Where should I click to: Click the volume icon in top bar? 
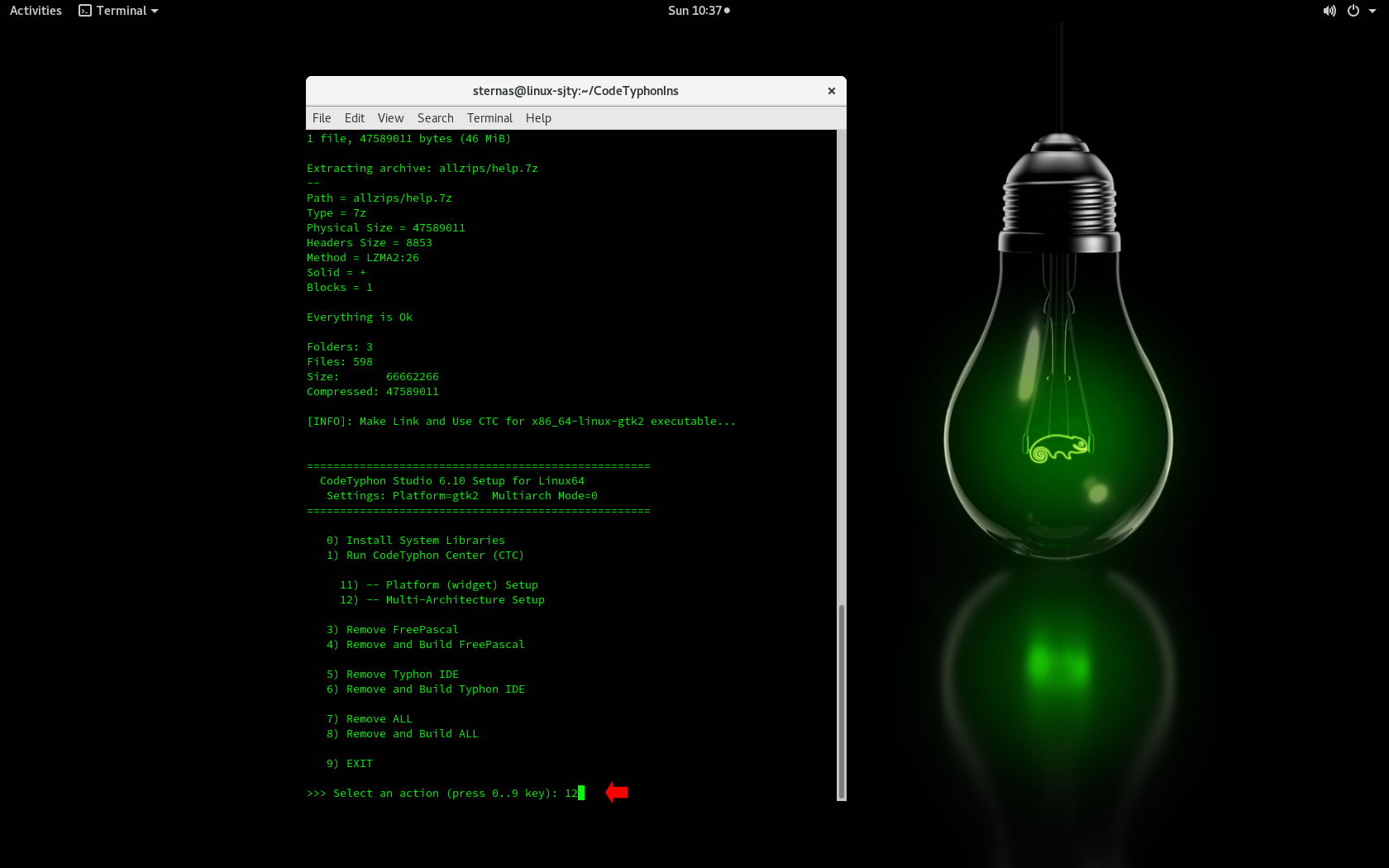[1329, 11]
